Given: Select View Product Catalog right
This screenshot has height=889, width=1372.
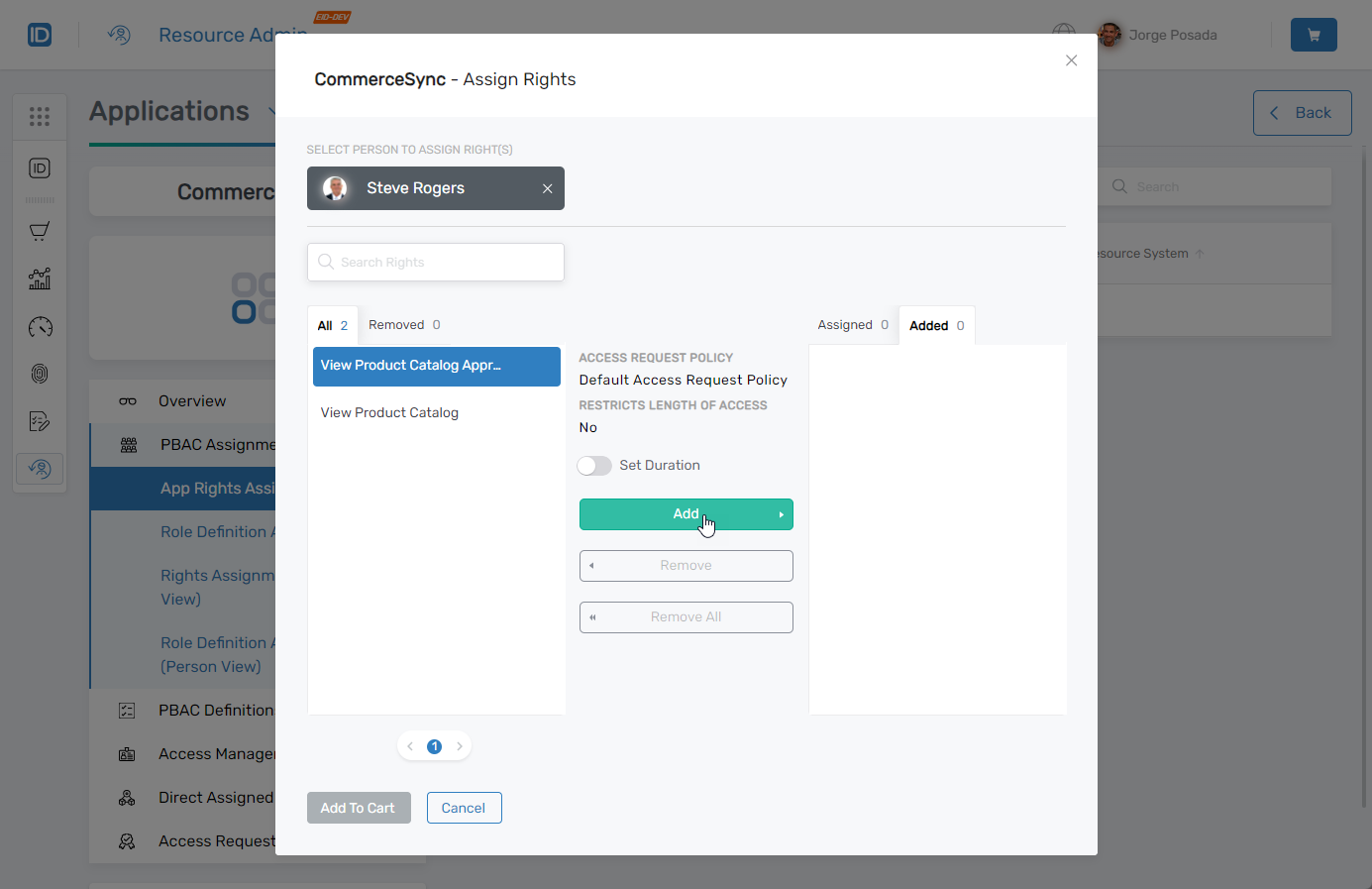Looking at the screenshot, I should [x=389, y=413].
